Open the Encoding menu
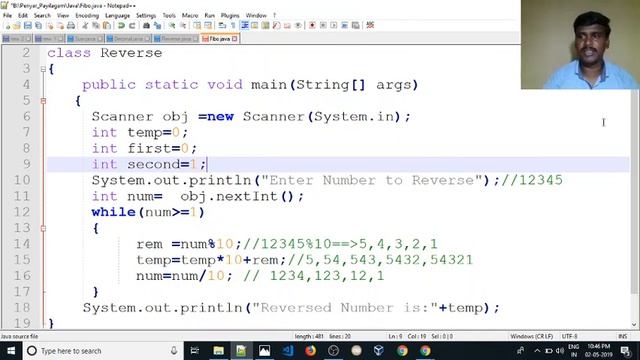 87,15
